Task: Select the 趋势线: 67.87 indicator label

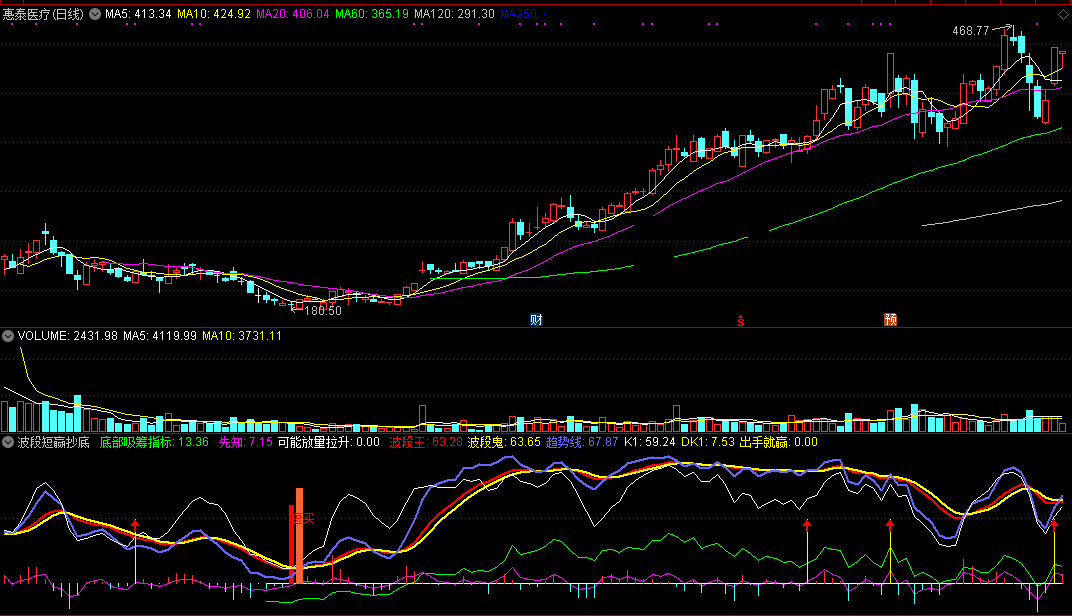Action: click(582, 442)
